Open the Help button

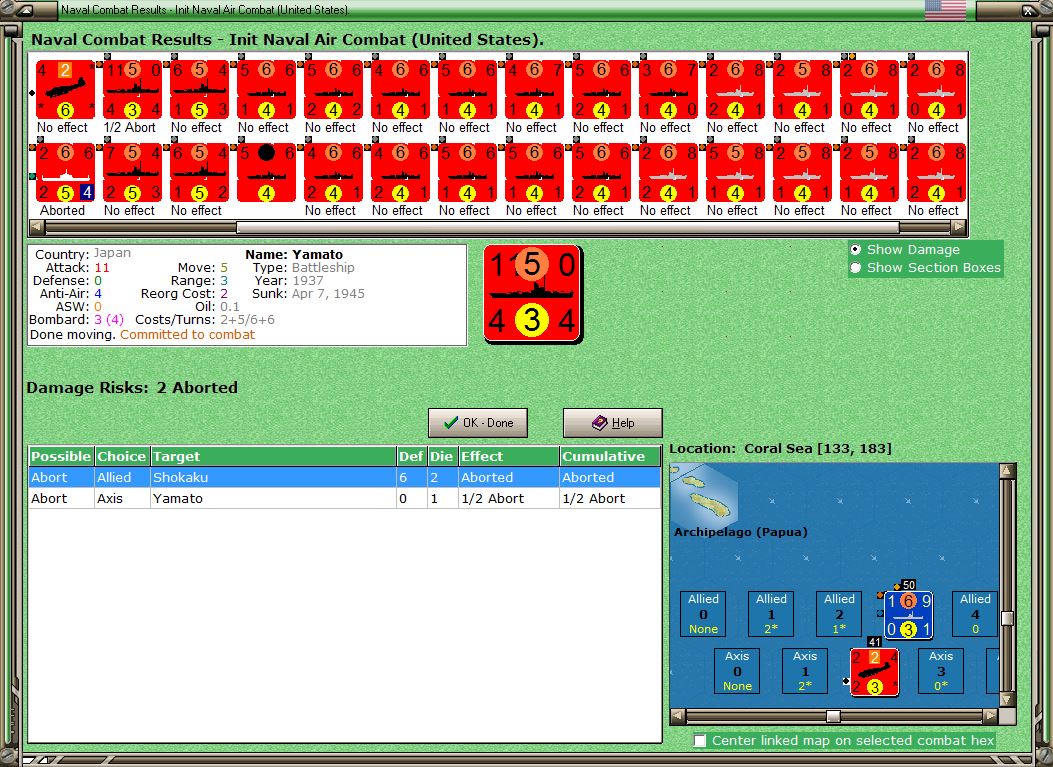pyautogui.click(x=612, y=423)
